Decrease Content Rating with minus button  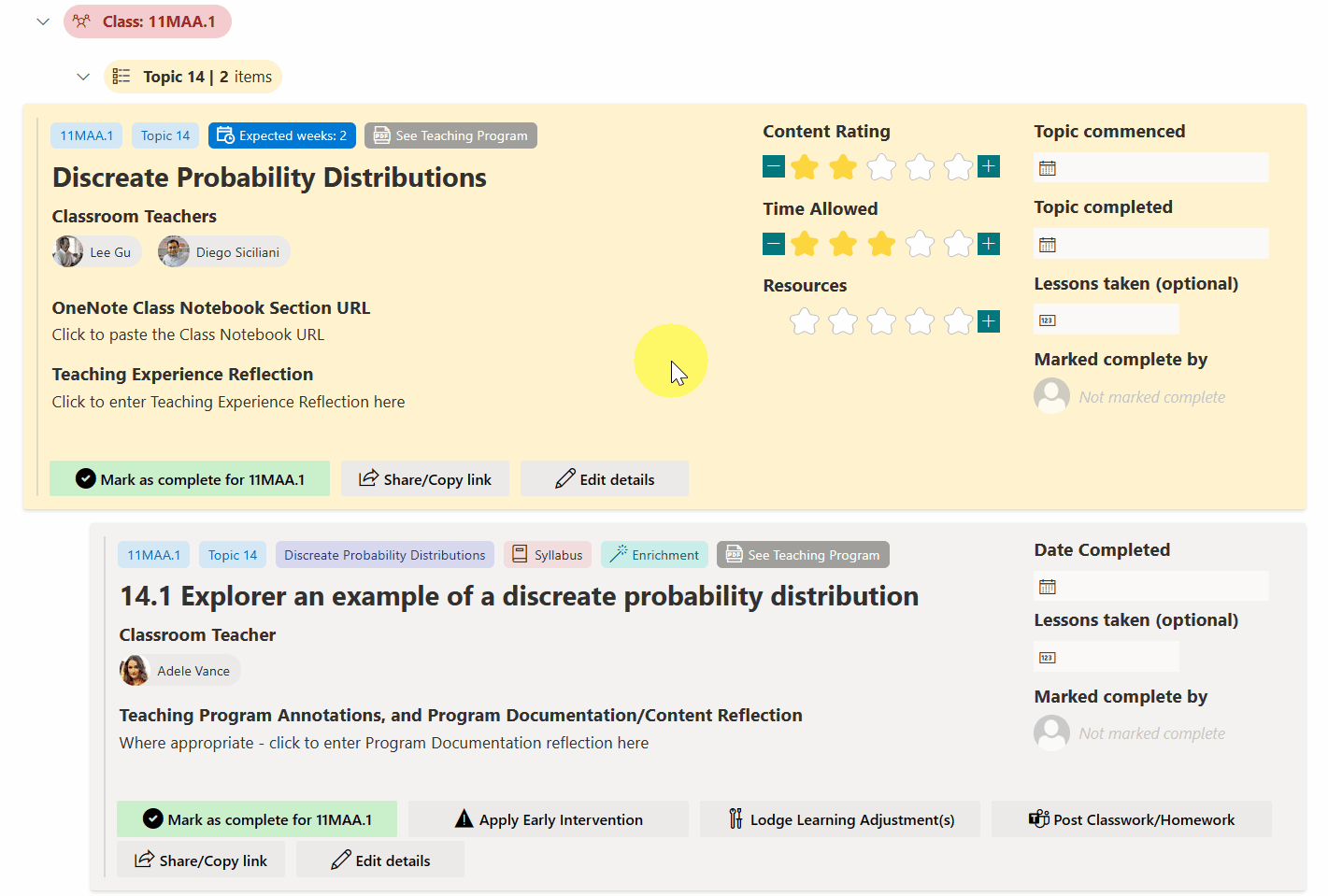pos(774,167)
